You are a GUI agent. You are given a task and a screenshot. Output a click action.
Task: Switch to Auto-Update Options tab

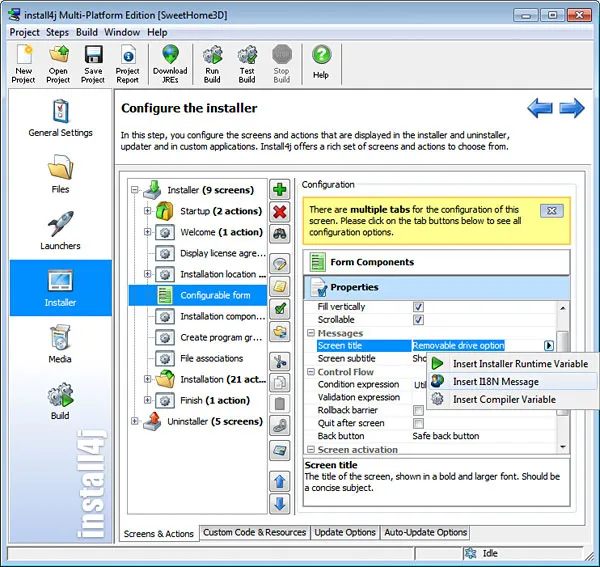click(426, 533)
